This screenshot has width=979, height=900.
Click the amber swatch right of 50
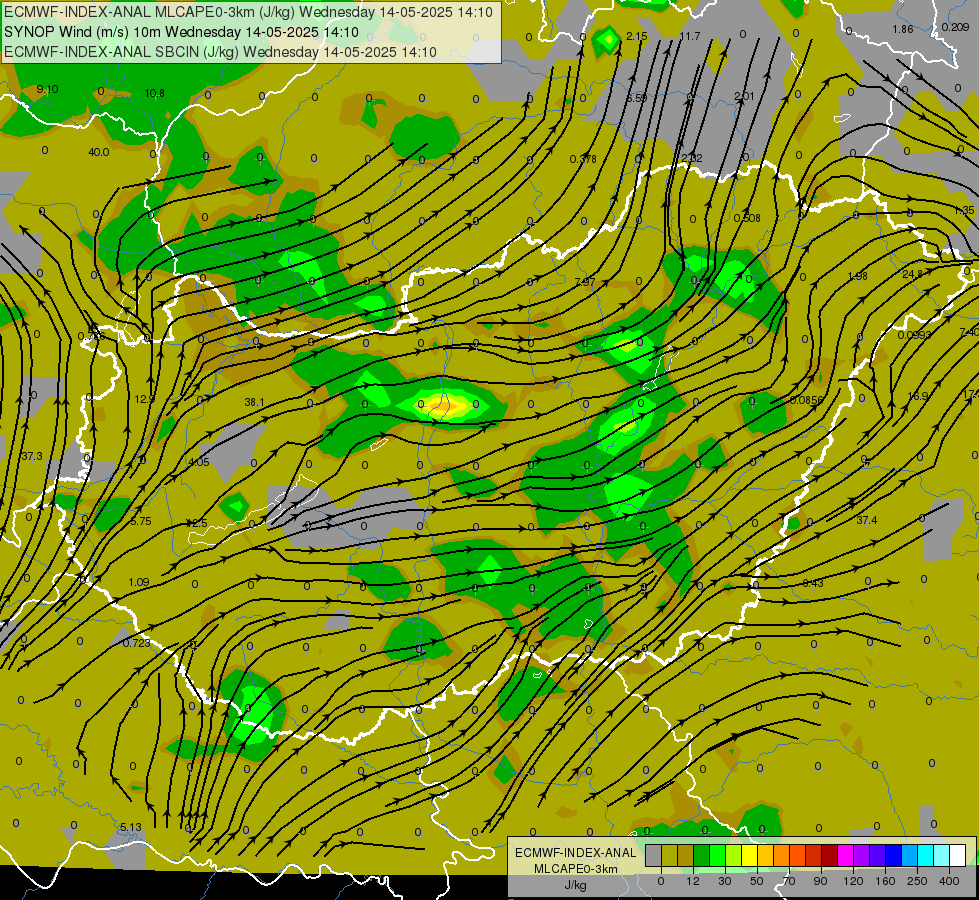pos(766,855)
